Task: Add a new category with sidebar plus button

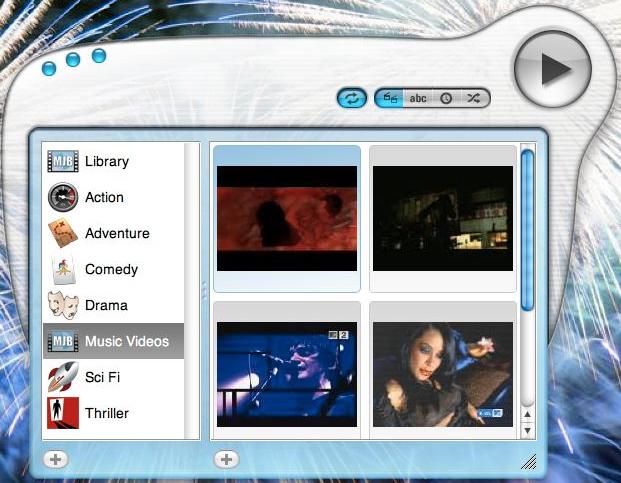Action: pyautogui.click(x=56, y=460)
